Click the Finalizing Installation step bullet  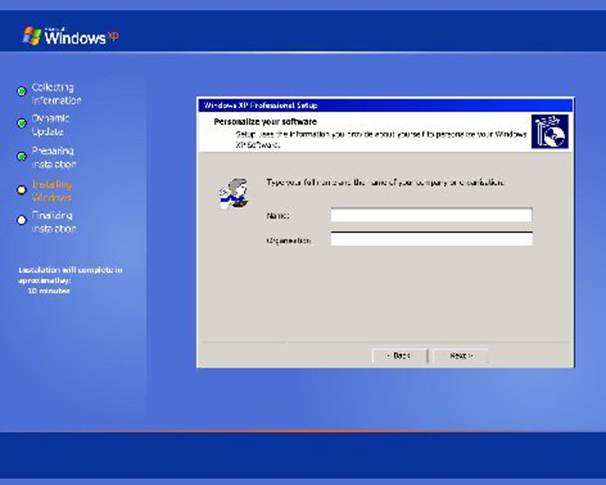pos(22,220)
